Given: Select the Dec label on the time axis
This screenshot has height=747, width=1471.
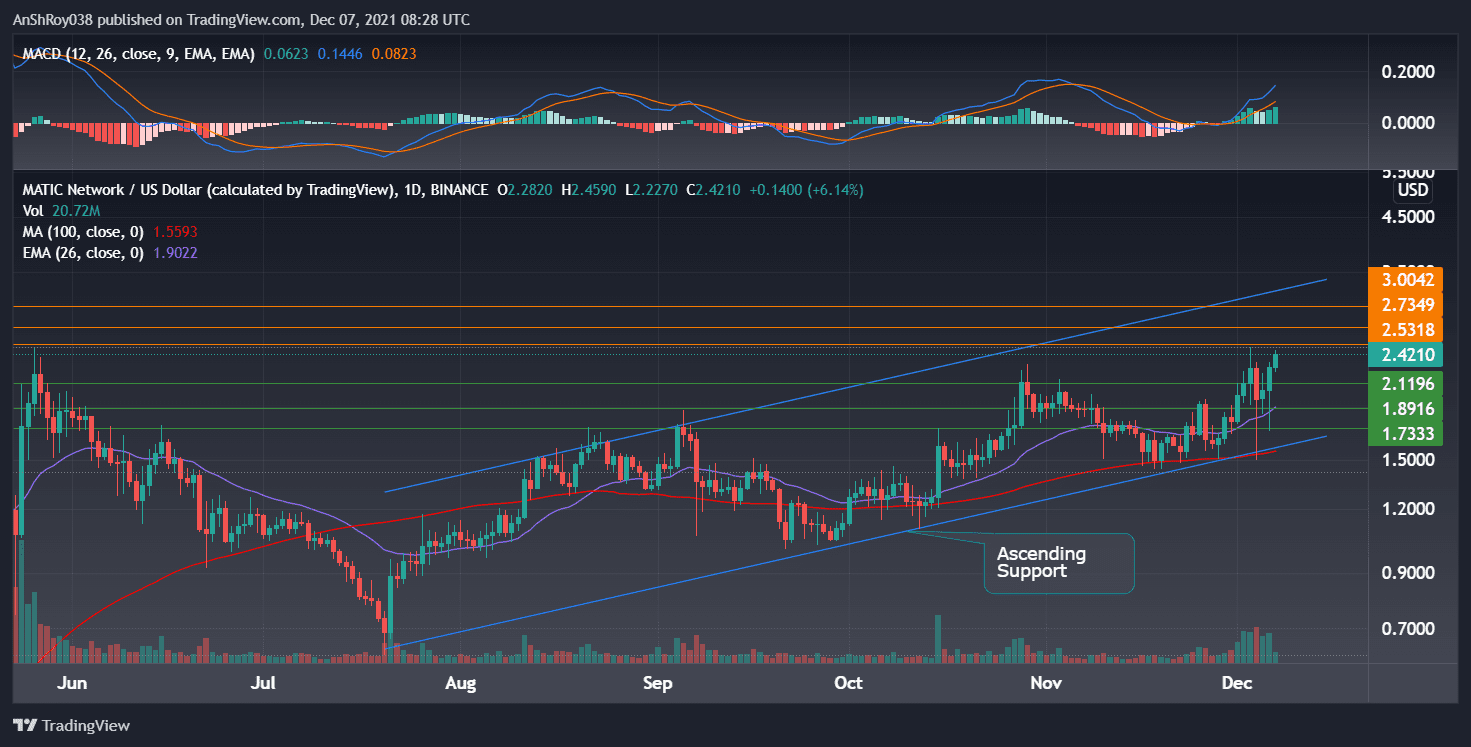Looking at the screenshot, I should pyautogui.click(x=1236, y=682).
